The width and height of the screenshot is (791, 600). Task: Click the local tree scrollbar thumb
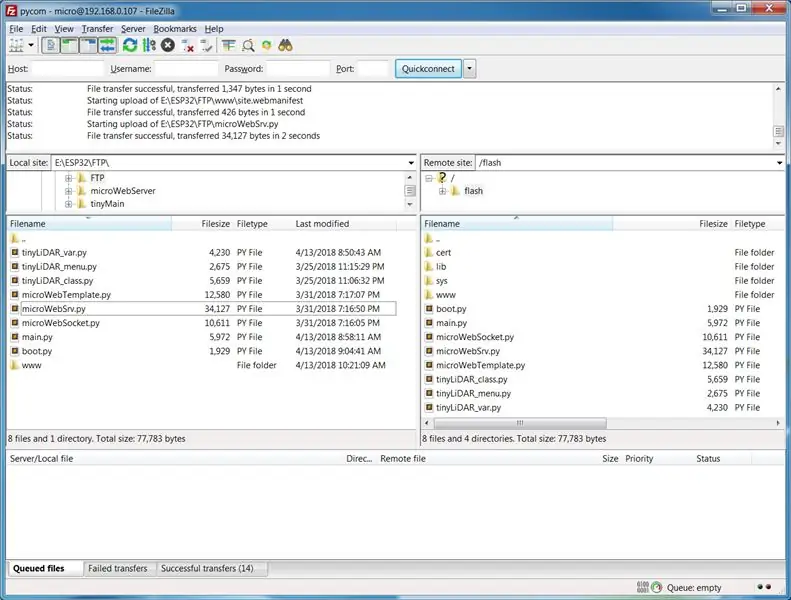coord(410,191)
